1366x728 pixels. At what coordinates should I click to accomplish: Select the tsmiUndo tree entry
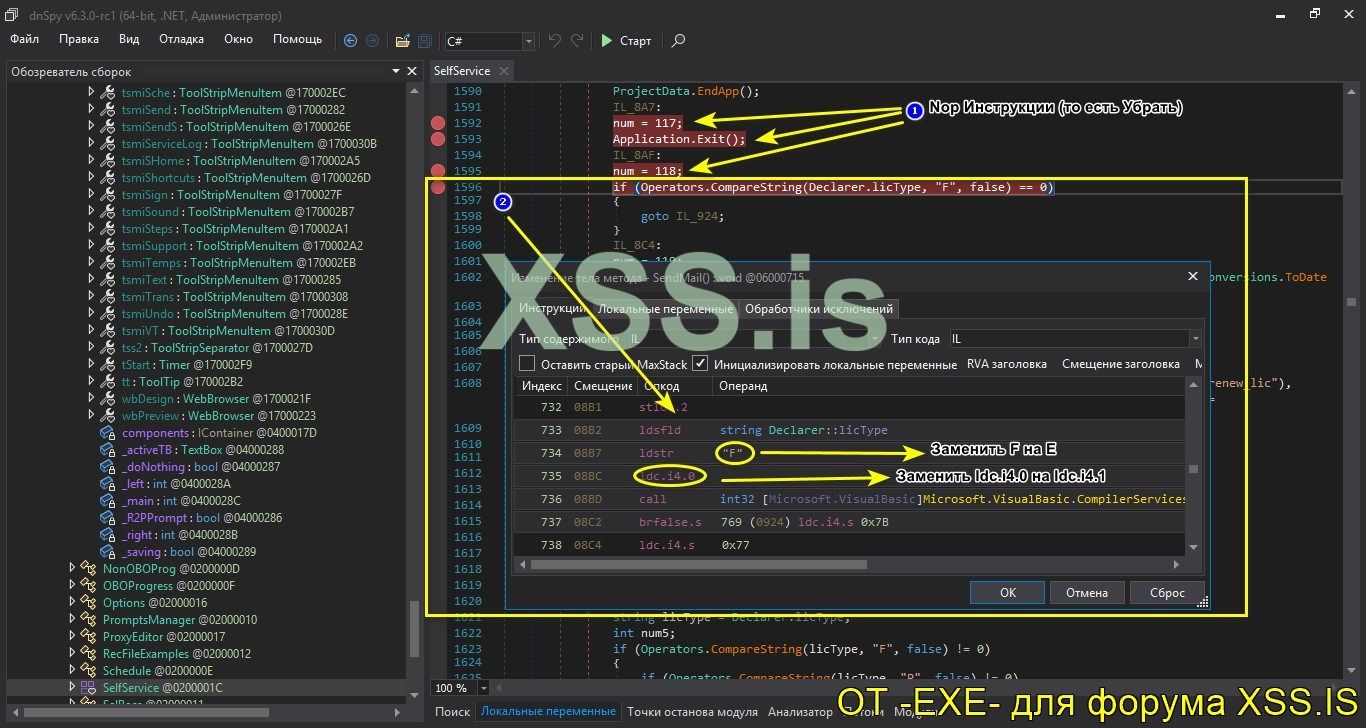[235, 314]
